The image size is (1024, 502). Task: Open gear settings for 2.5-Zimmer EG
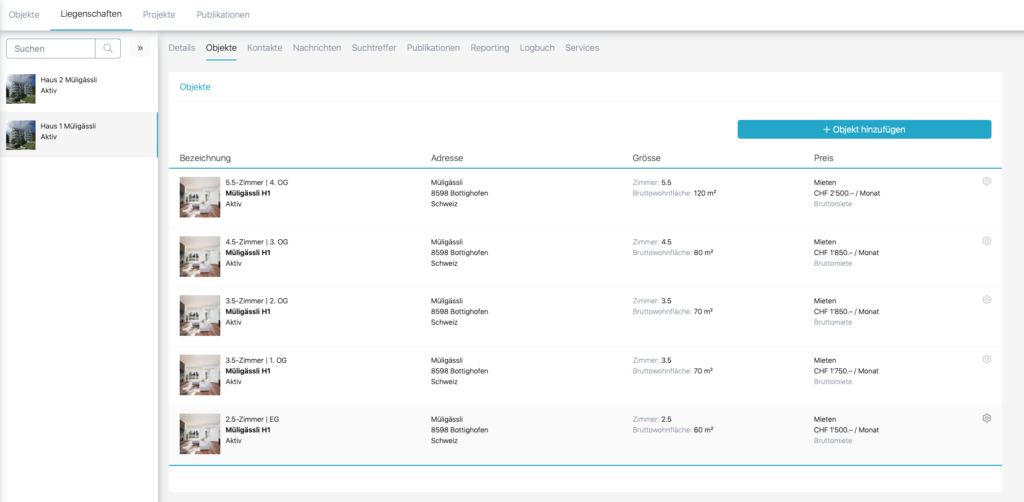tap(986, 418)
